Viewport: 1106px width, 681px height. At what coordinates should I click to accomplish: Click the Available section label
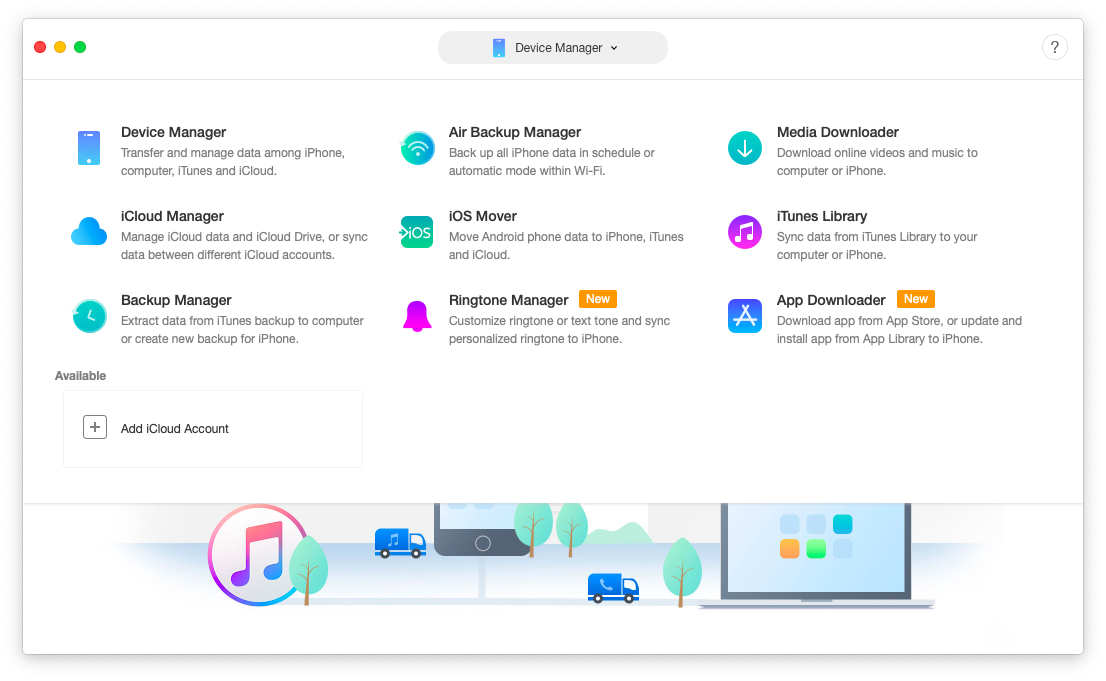pos(80,375)
